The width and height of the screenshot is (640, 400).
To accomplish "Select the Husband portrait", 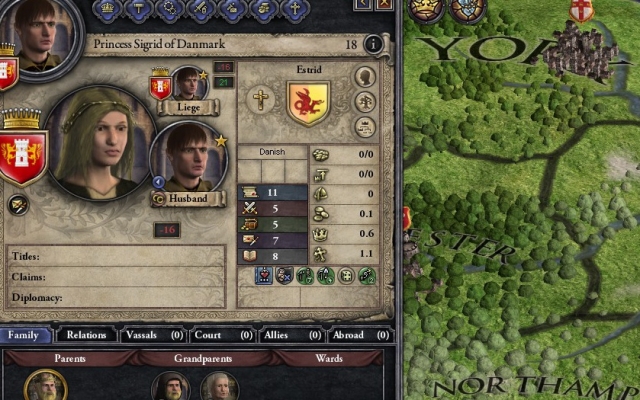I will pos(189,158).
